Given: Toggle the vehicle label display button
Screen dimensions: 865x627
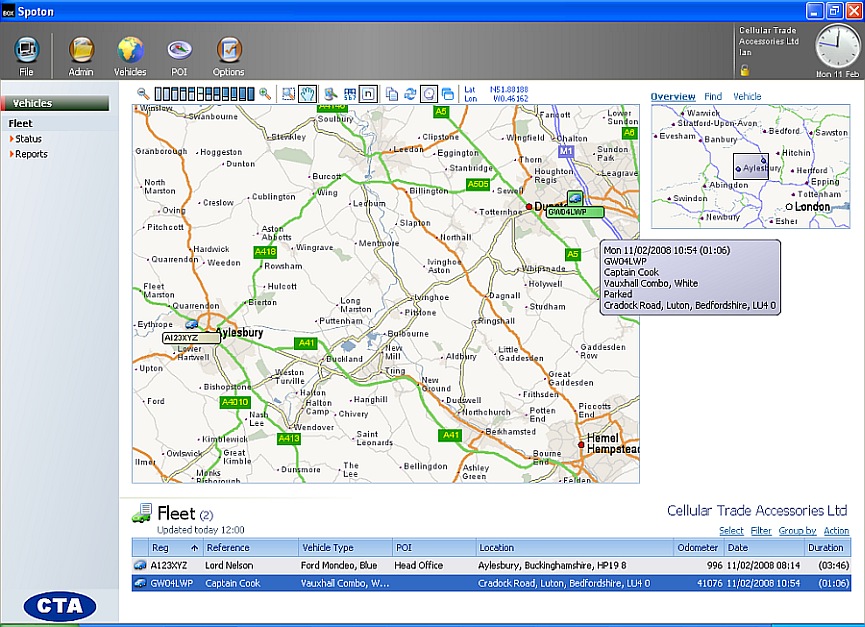Looking at the screenshot, I should pyautogui.click(x=368, y=94).
